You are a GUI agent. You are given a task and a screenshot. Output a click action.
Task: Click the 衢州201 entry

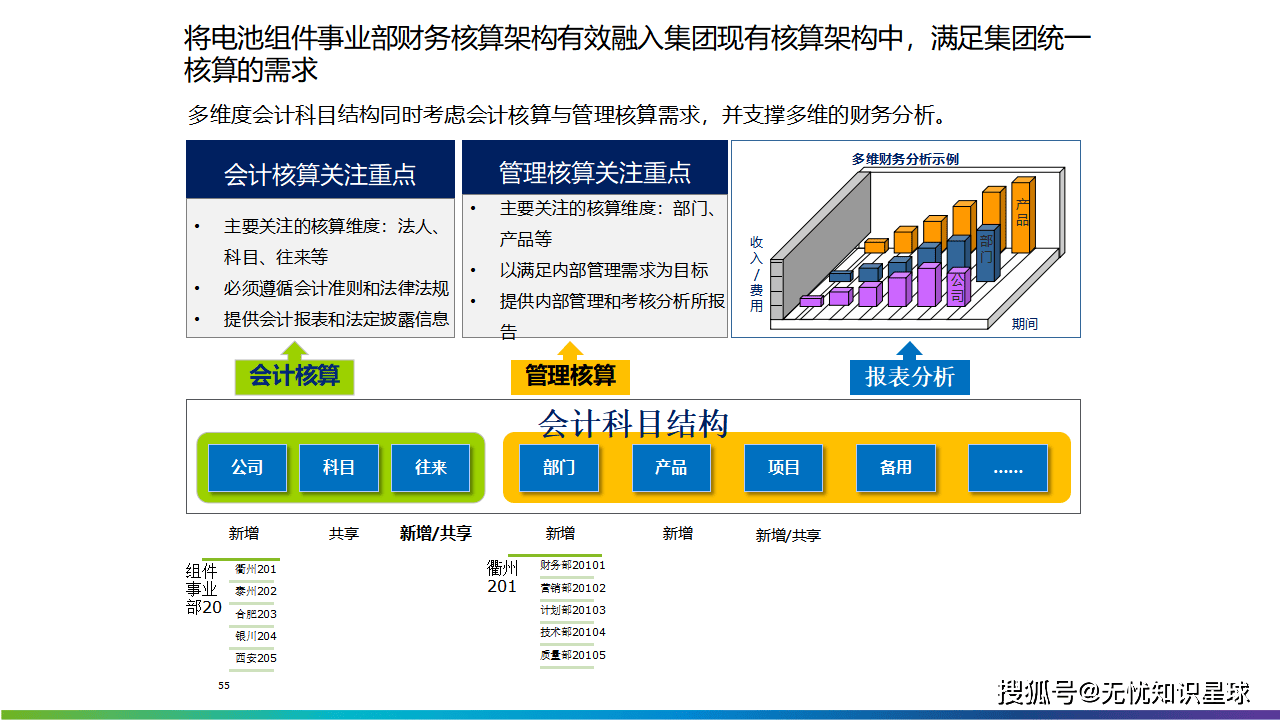tap(255, 569)
